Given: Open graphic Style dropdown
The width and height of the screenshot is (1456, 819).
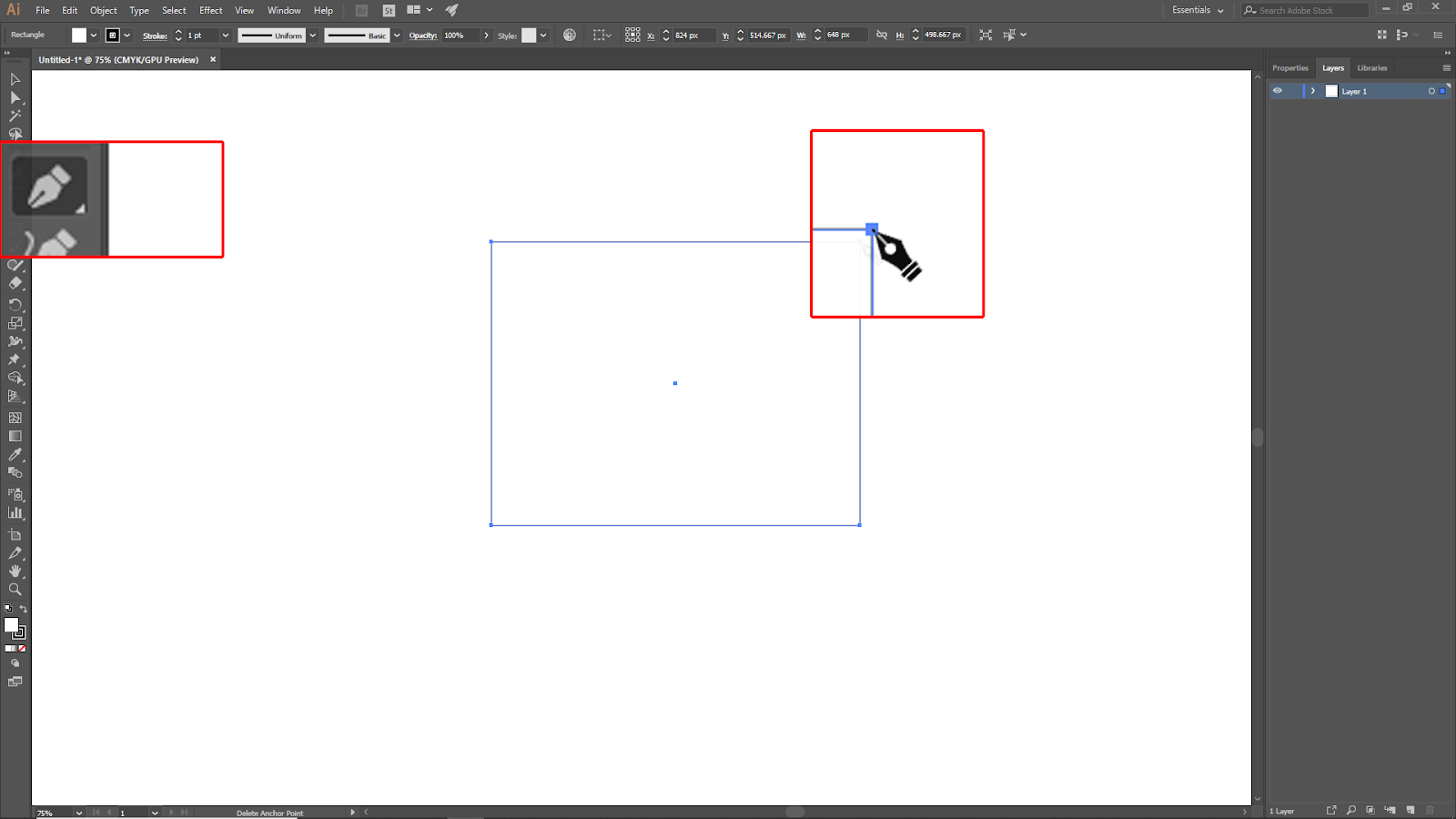Looking at the screenshot, I should pyautogui.click(x=543, y=35).
